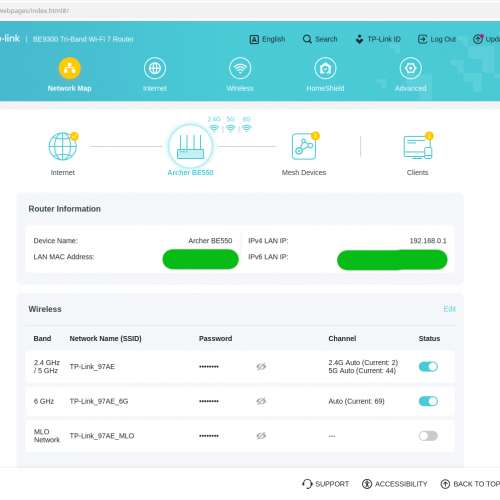Click the SSID TP-Link_97AE_MLO
Viewport: 500px width, 500px height.
click(102, 436)
